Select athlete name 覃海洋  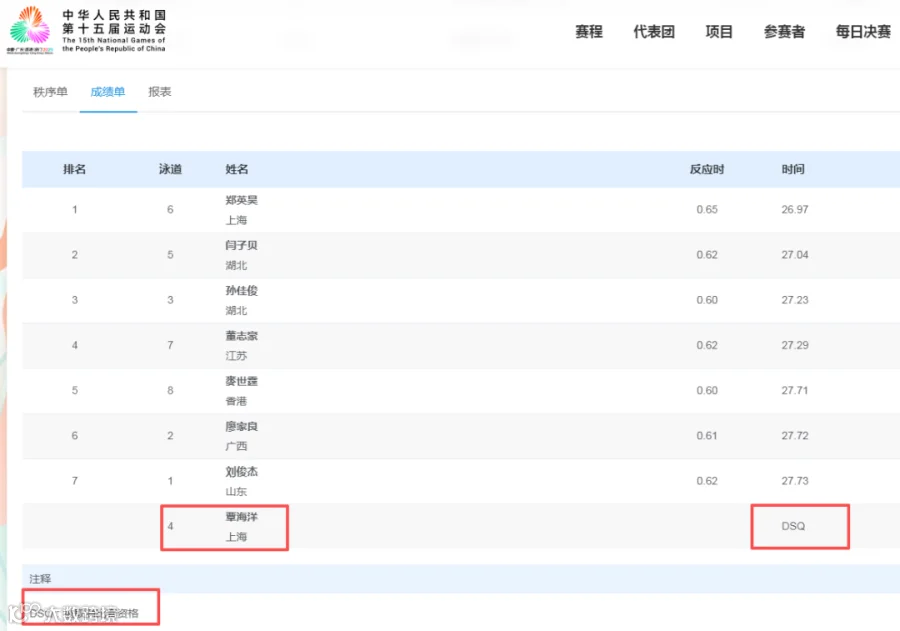[x=242, y=517]
